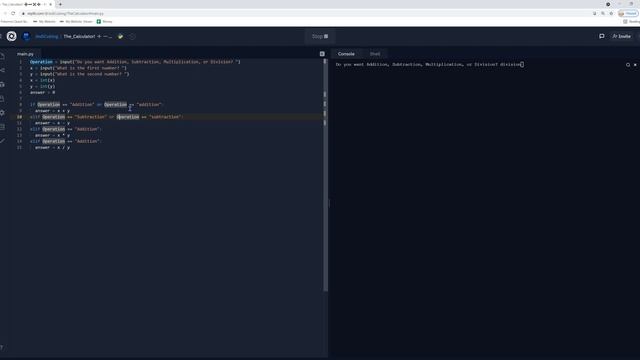Screen dimensions: 640x360
Task: Click code line 'x = int(x)'
Action: click(x=42, y=80)
